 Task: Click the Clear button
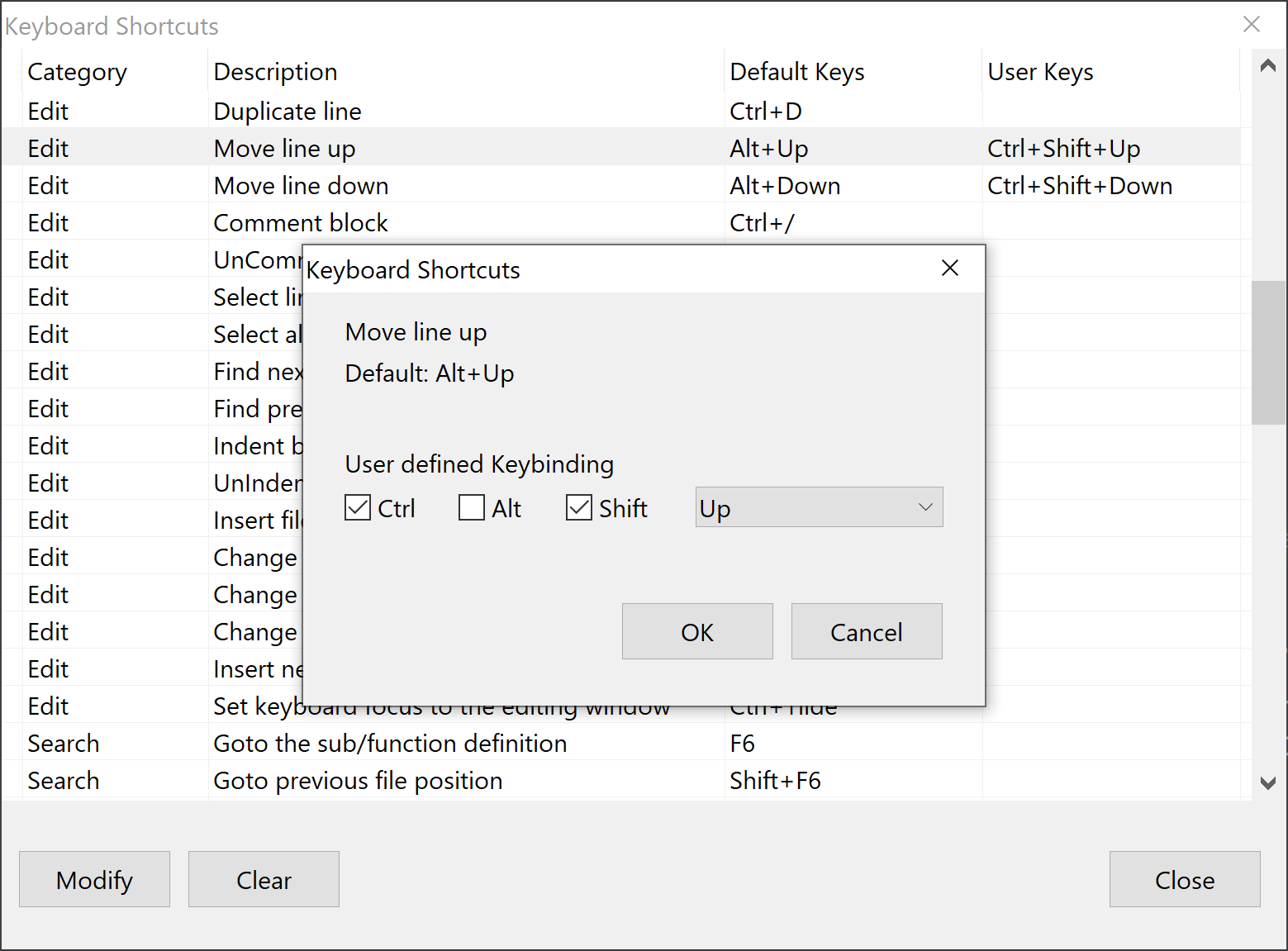[x=264, y=880]
